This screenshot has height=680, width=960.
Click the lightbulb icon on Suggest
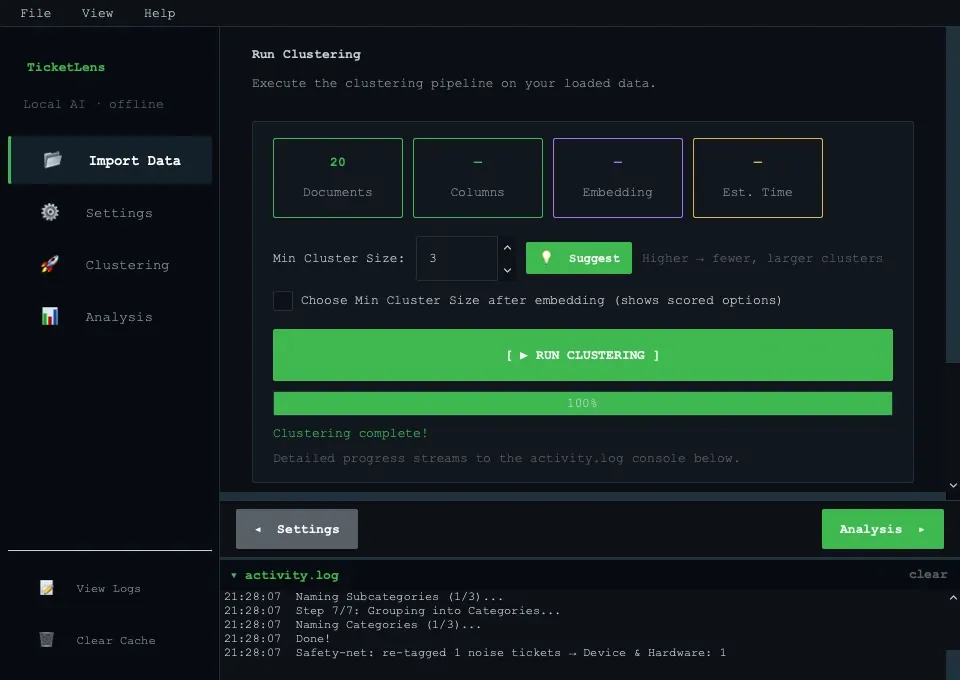tap(547, 257)
